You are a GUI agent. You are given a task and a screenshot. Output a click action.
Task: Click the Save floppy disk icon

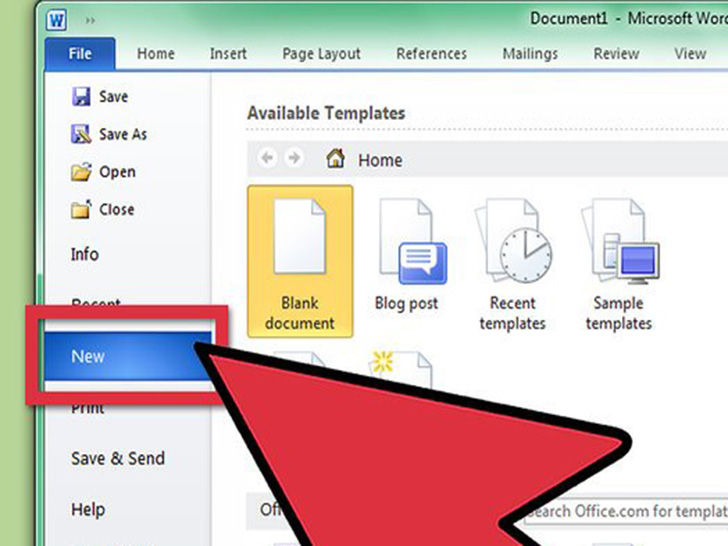pos(81,97)
